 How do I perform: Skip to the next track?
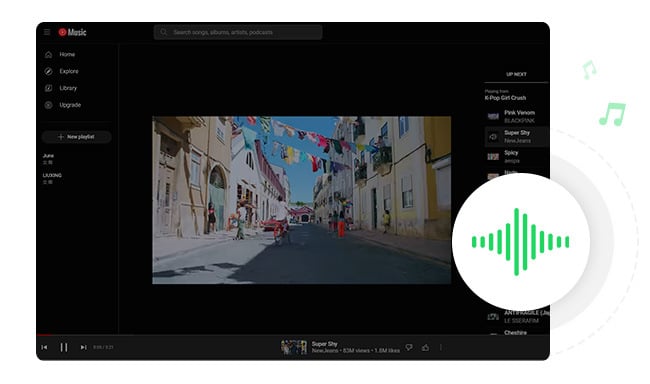(83, 348)
